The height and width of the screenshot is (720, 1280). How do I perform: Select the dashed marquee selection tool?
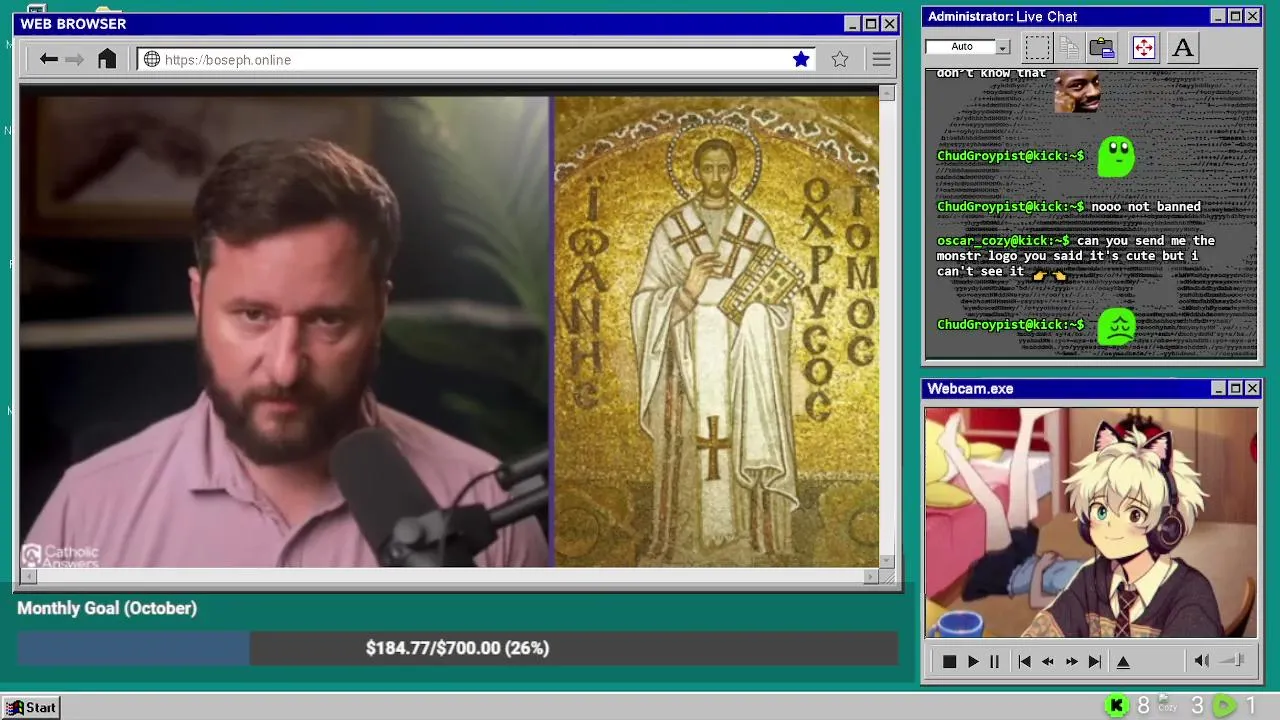tap(1038, 47)
